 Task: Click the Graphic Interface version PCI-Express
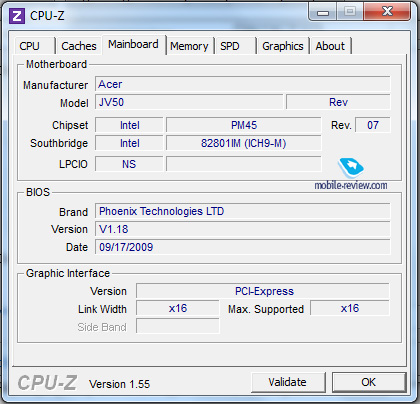[263, 291]
